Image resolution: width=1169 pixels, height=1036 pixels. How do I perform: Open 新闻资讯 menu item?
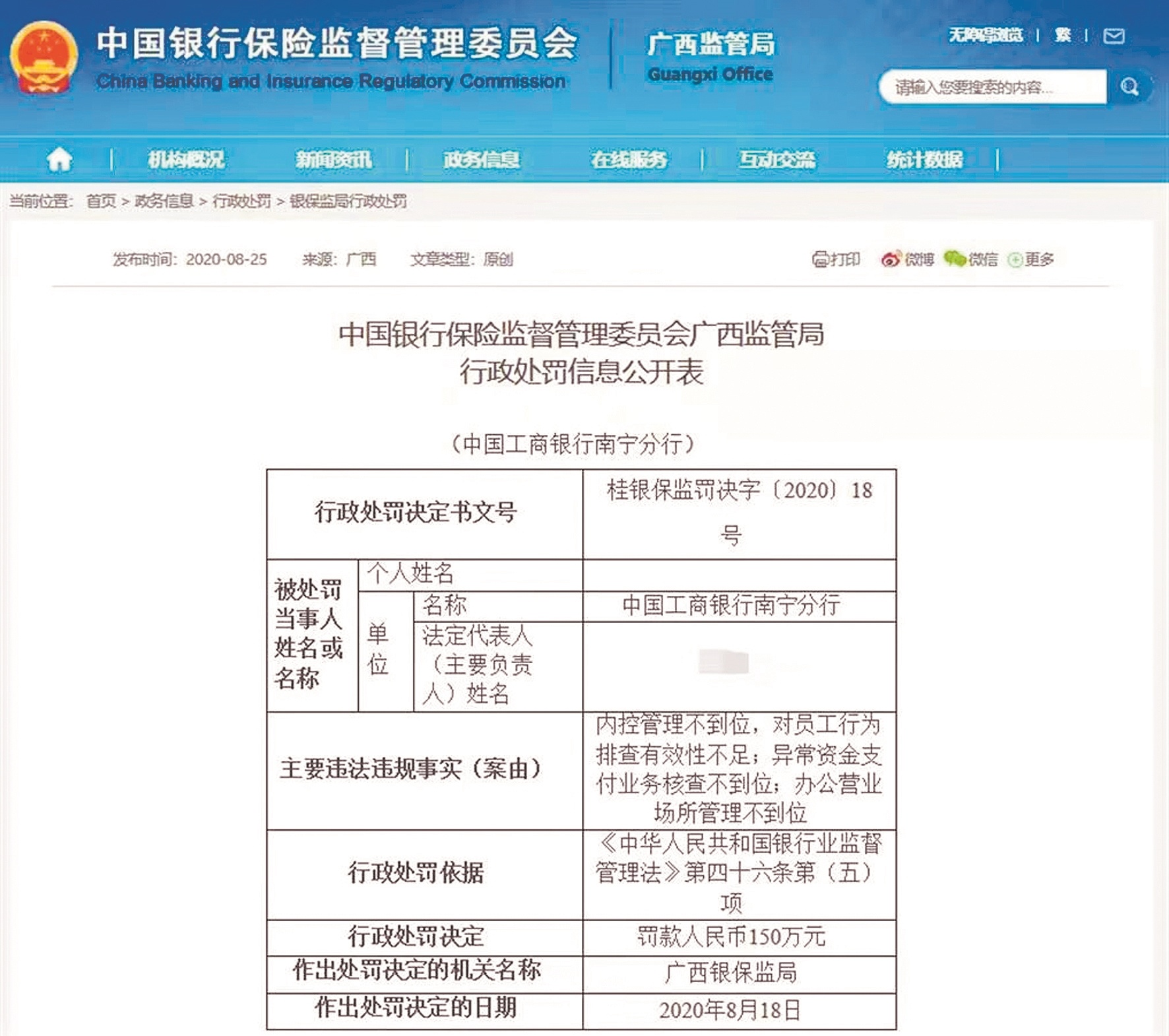coord(333,159)
